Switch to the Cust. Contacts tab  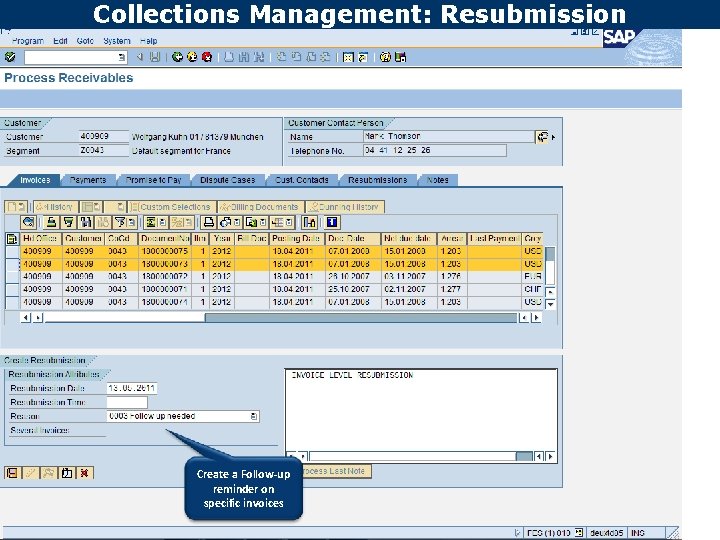click(x=302, y=180)
